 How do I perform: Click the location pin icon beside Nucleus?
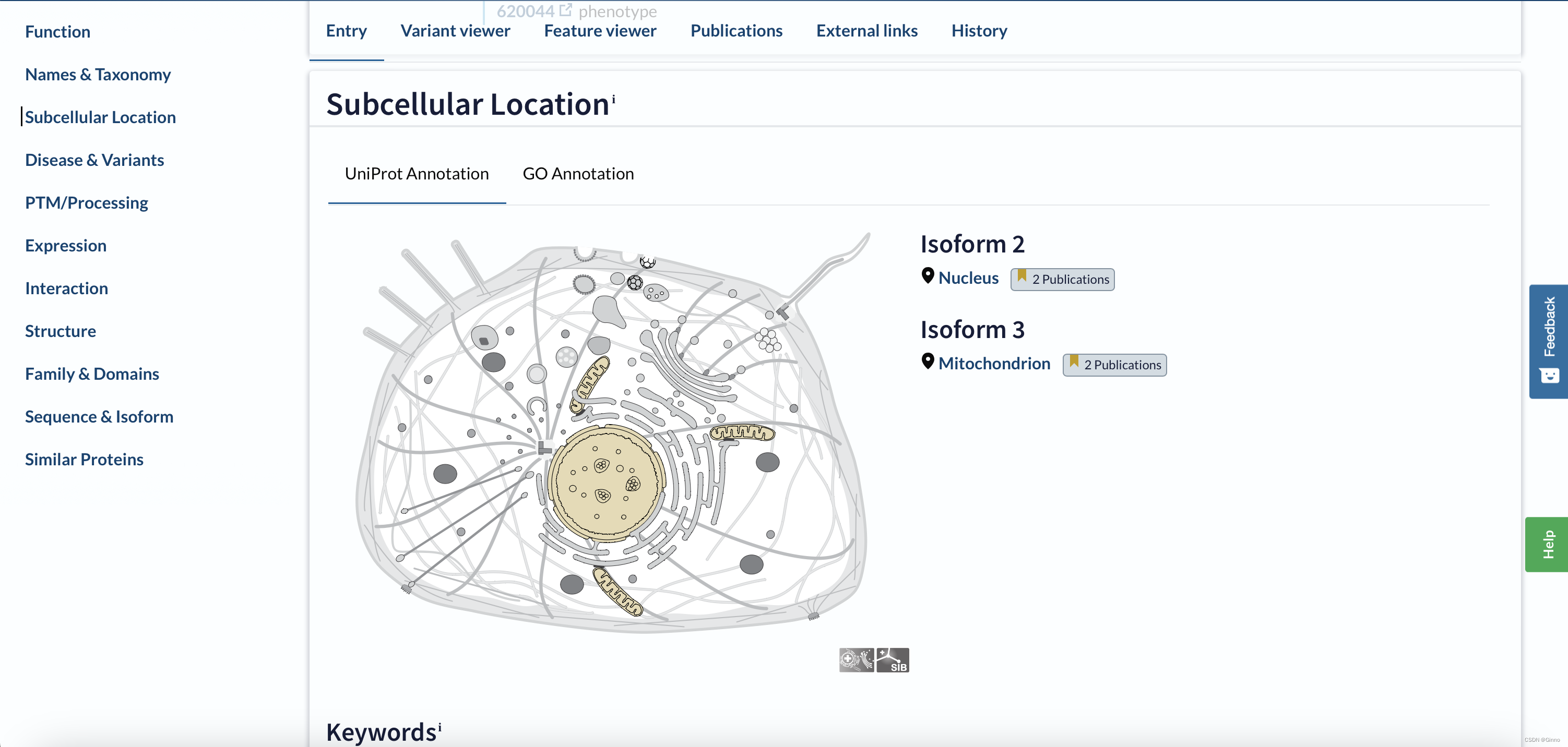click(x=928, y=276)
